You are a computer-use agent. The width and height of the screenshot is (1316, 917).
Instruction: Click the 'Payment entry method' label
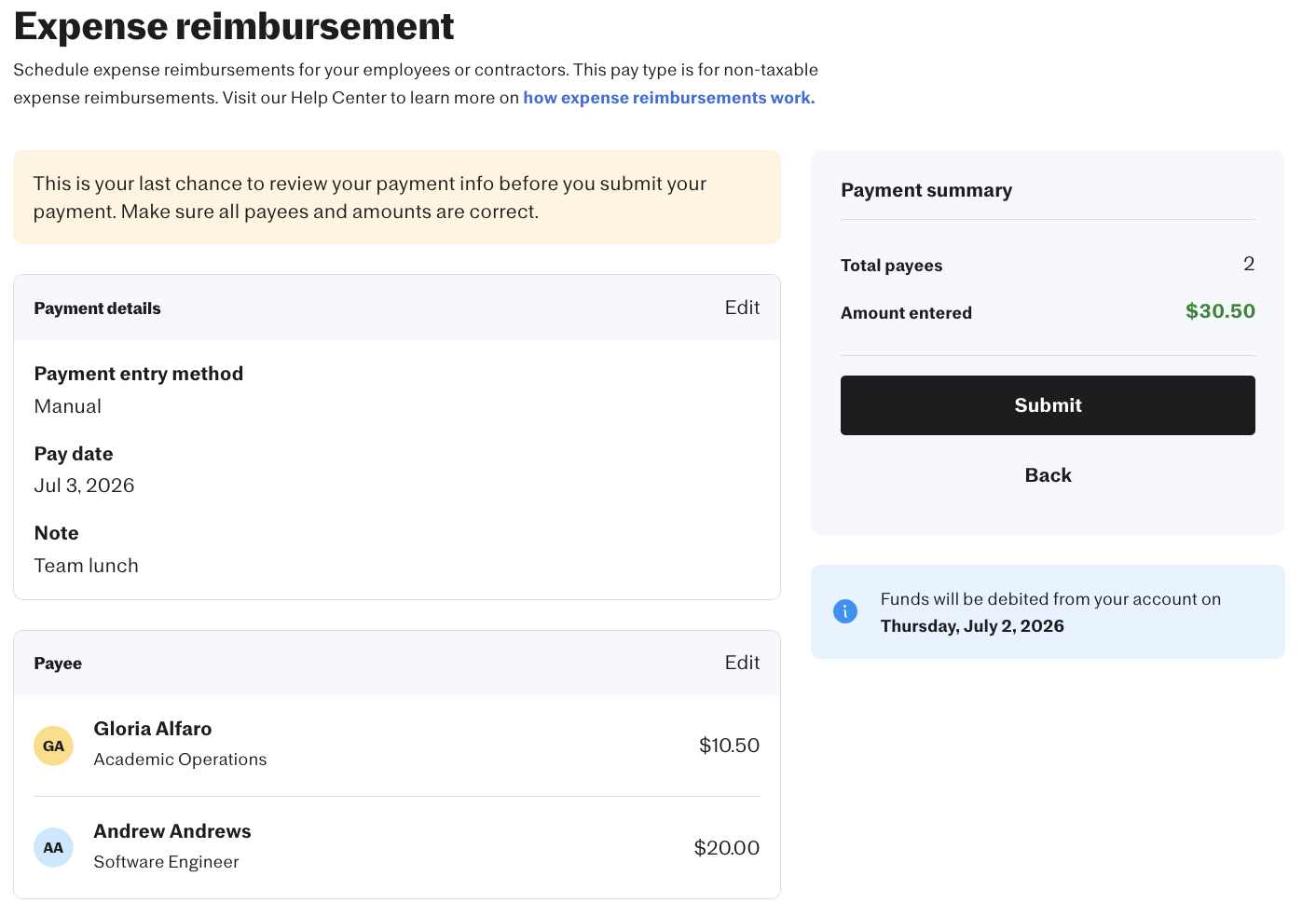point(138,374)
